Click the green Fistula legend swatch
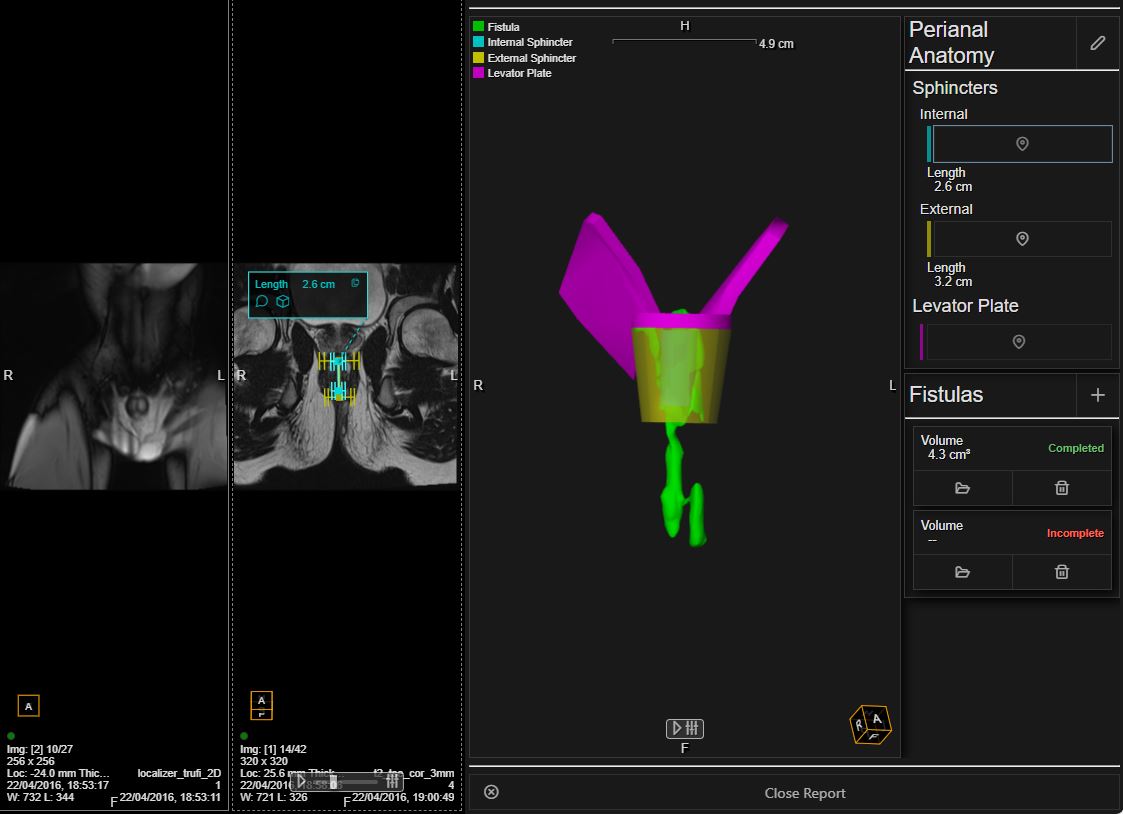This screenshot has height=814, width=1123. 479,27
